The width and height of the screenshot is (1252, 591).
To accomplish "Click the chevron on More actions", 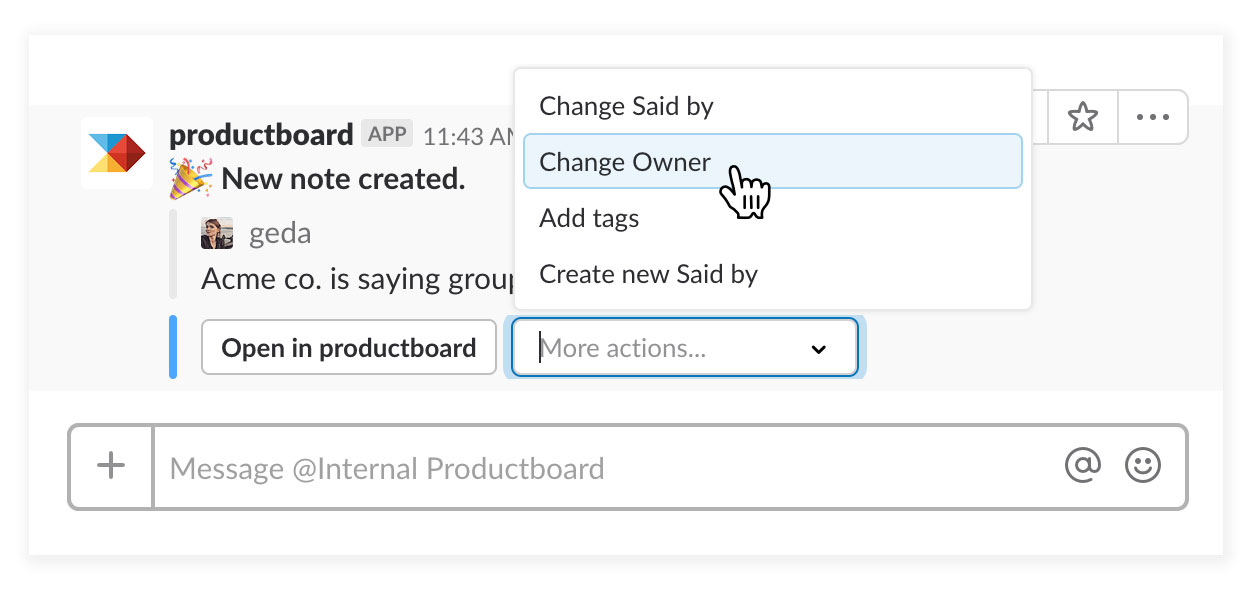I will 819,348.
